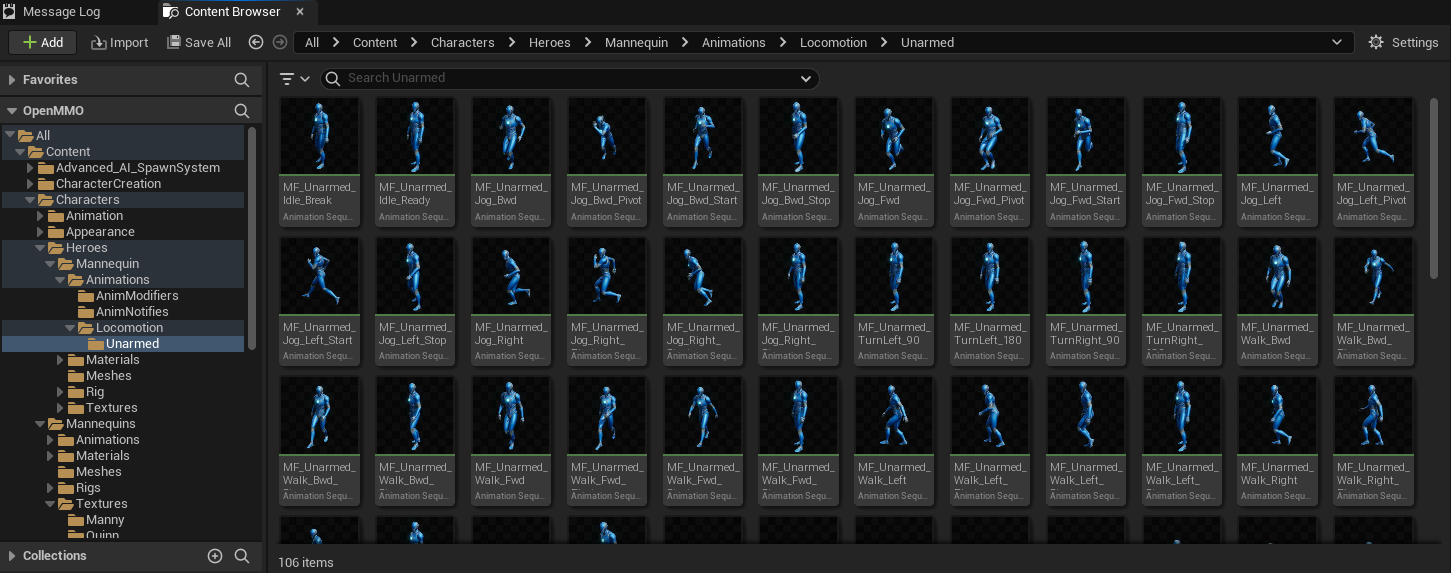Open the path history dropdown arrow

click(1337, 42)
